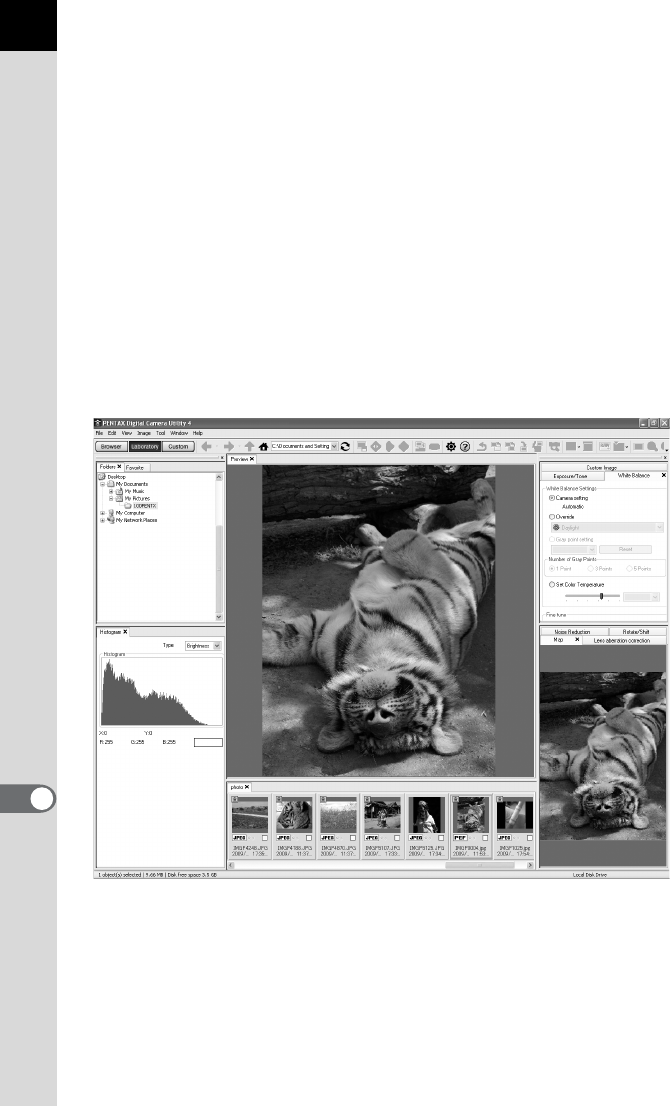The image size is (670, 1106).
Task: Close the Folders panel tab
Action: pos(119,467)
